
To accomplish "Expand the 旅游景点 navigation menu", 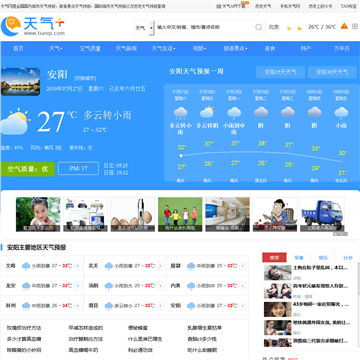I will point(235,49).
